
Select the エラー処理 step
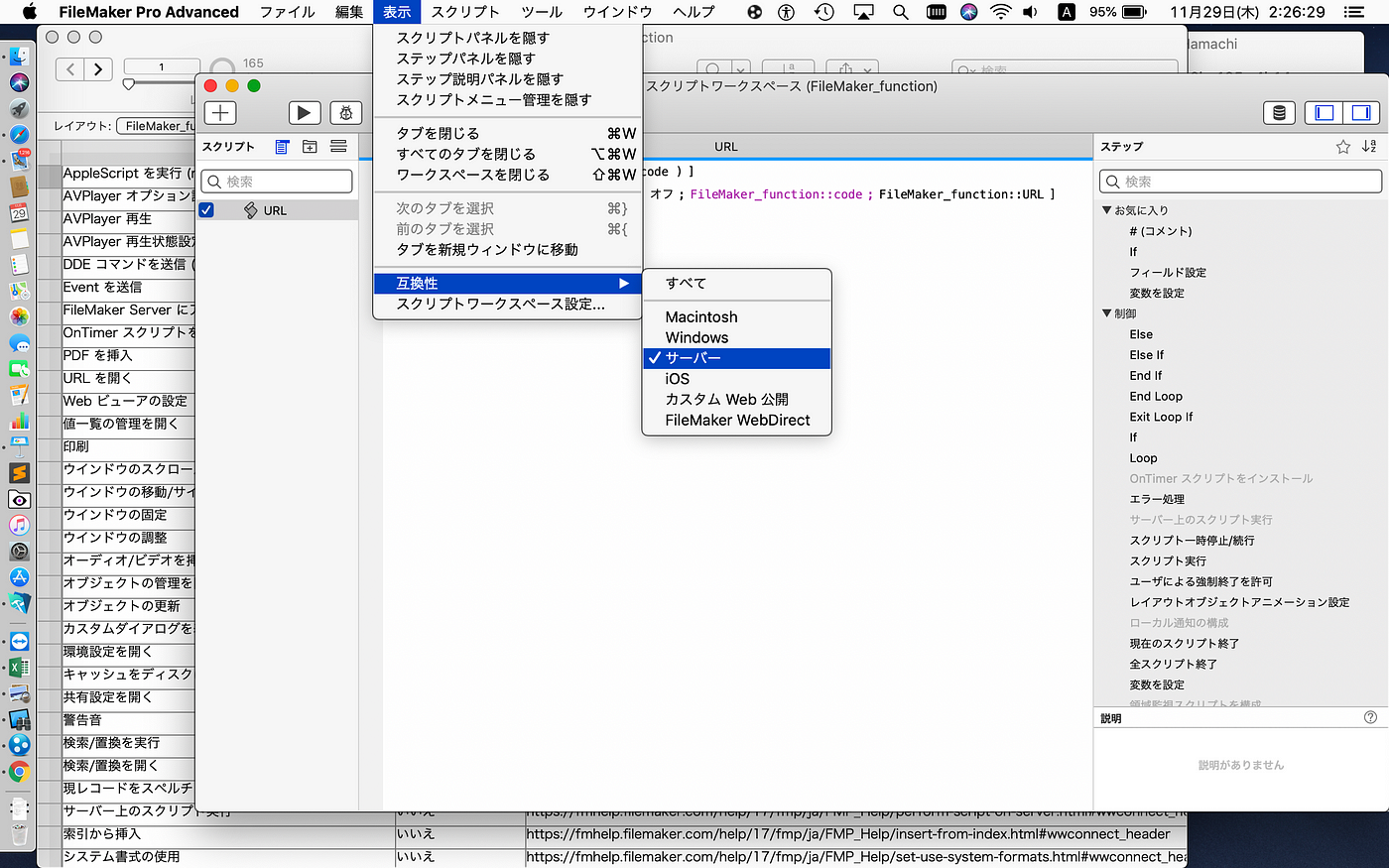point(1157,499)
